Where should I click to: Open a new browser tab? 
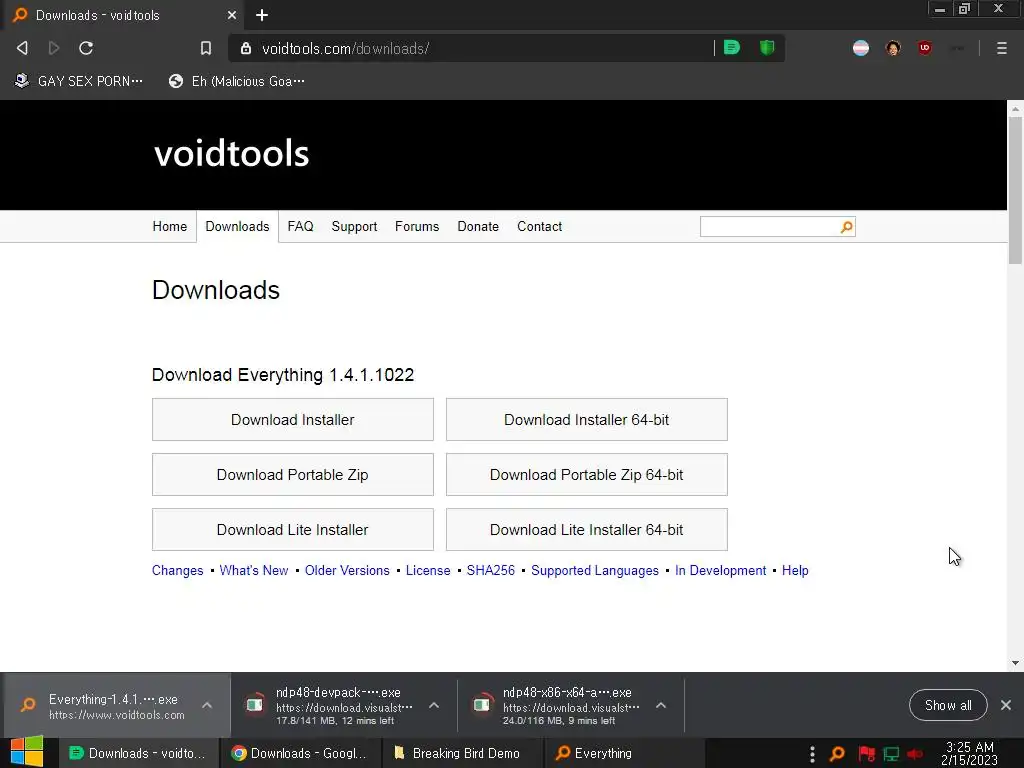(262, 15)
